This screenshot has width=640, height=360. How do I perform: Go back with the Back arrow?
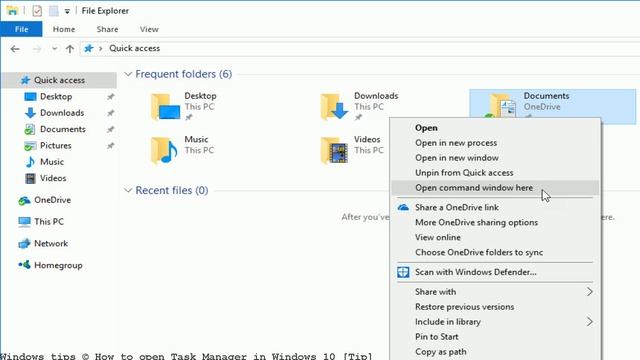[15, 49]
